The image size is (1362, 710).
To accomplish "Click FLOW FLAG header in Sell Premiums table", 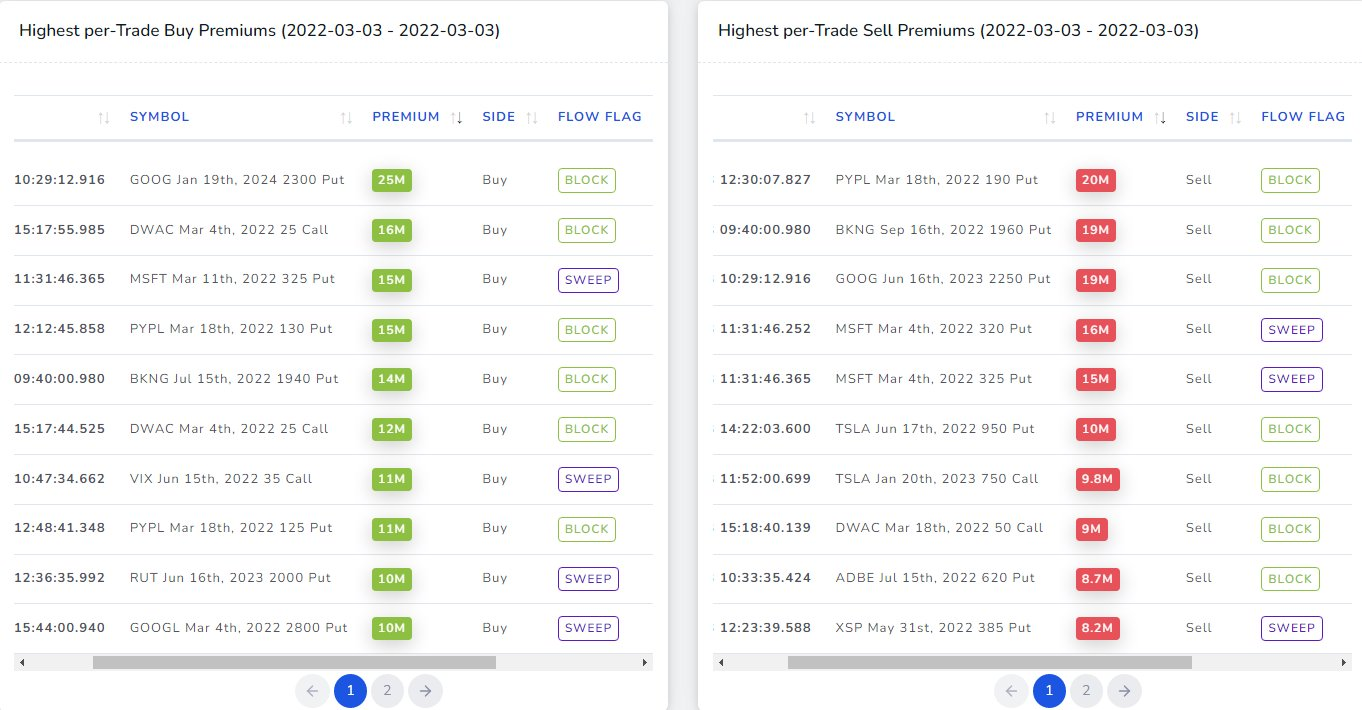I will click(x=1303, y=117).
